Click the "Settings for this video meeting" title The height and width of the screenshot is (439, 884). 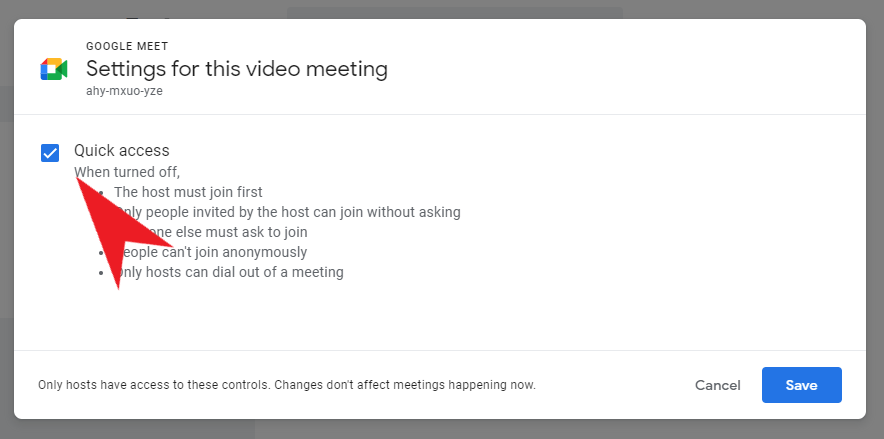coord(236,69)
